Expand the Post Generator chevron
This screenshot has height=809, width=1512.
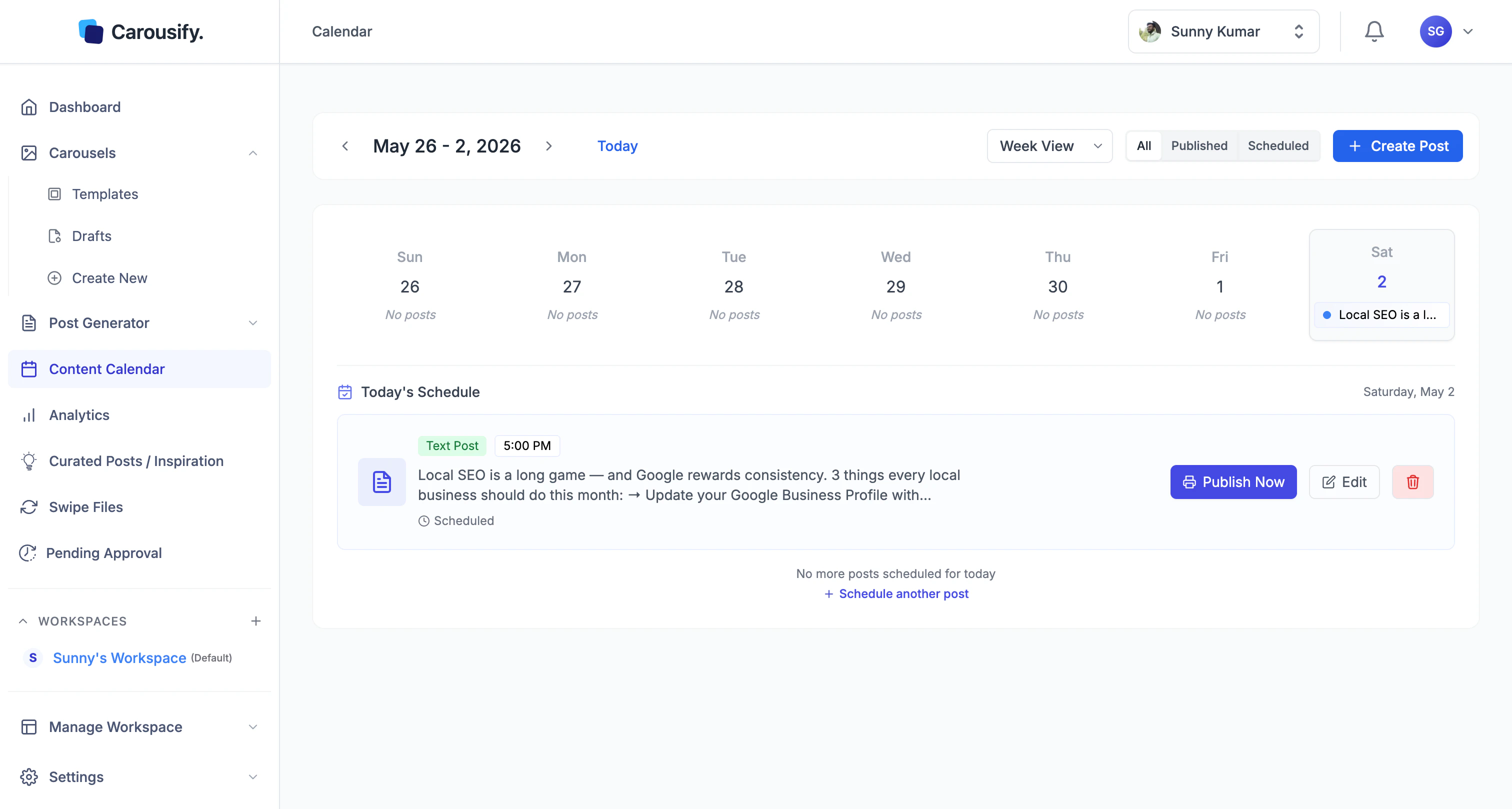coord(253,323)
